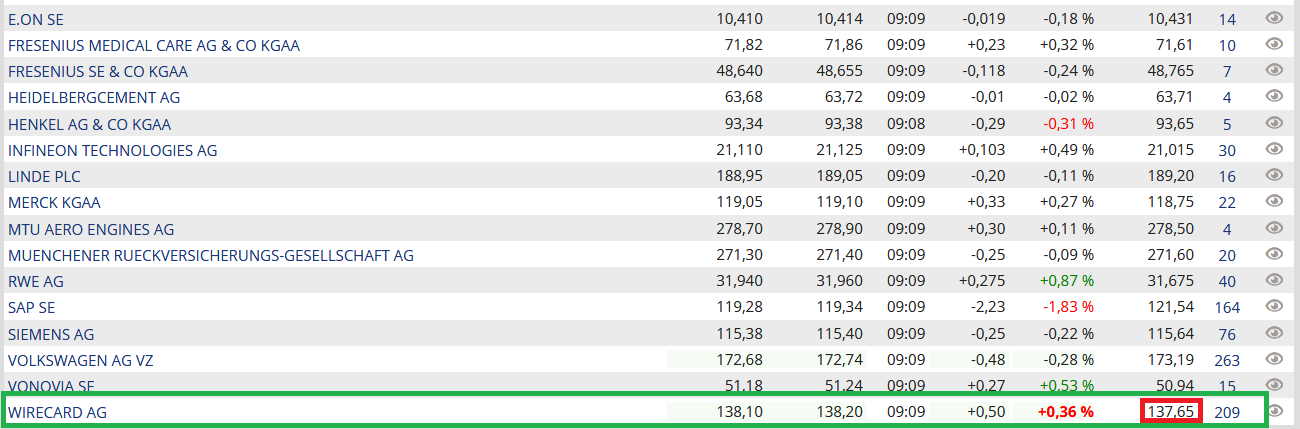Click eye icon in Muenchener Rueckversicherung row
This screenshot has height=429, width=1300.
[1273, 254]
